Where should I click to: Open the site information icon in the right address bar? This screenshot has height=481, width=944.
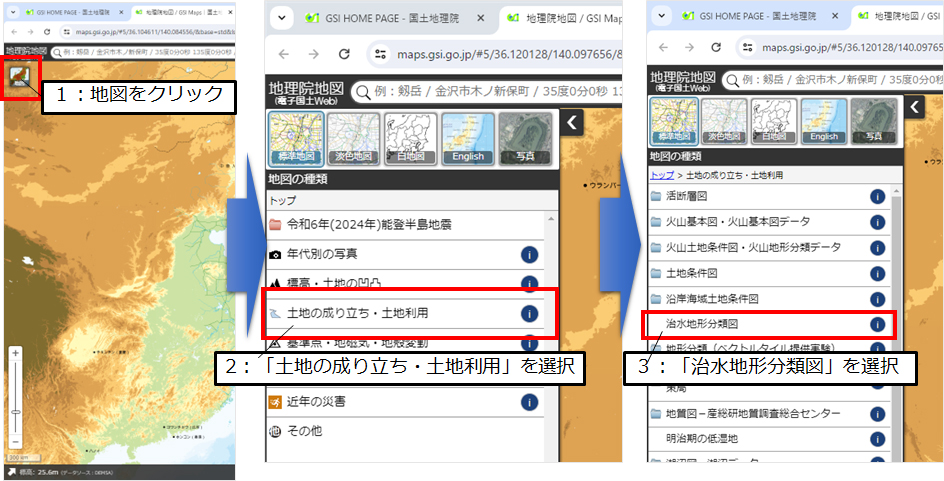tap(747, 47)
